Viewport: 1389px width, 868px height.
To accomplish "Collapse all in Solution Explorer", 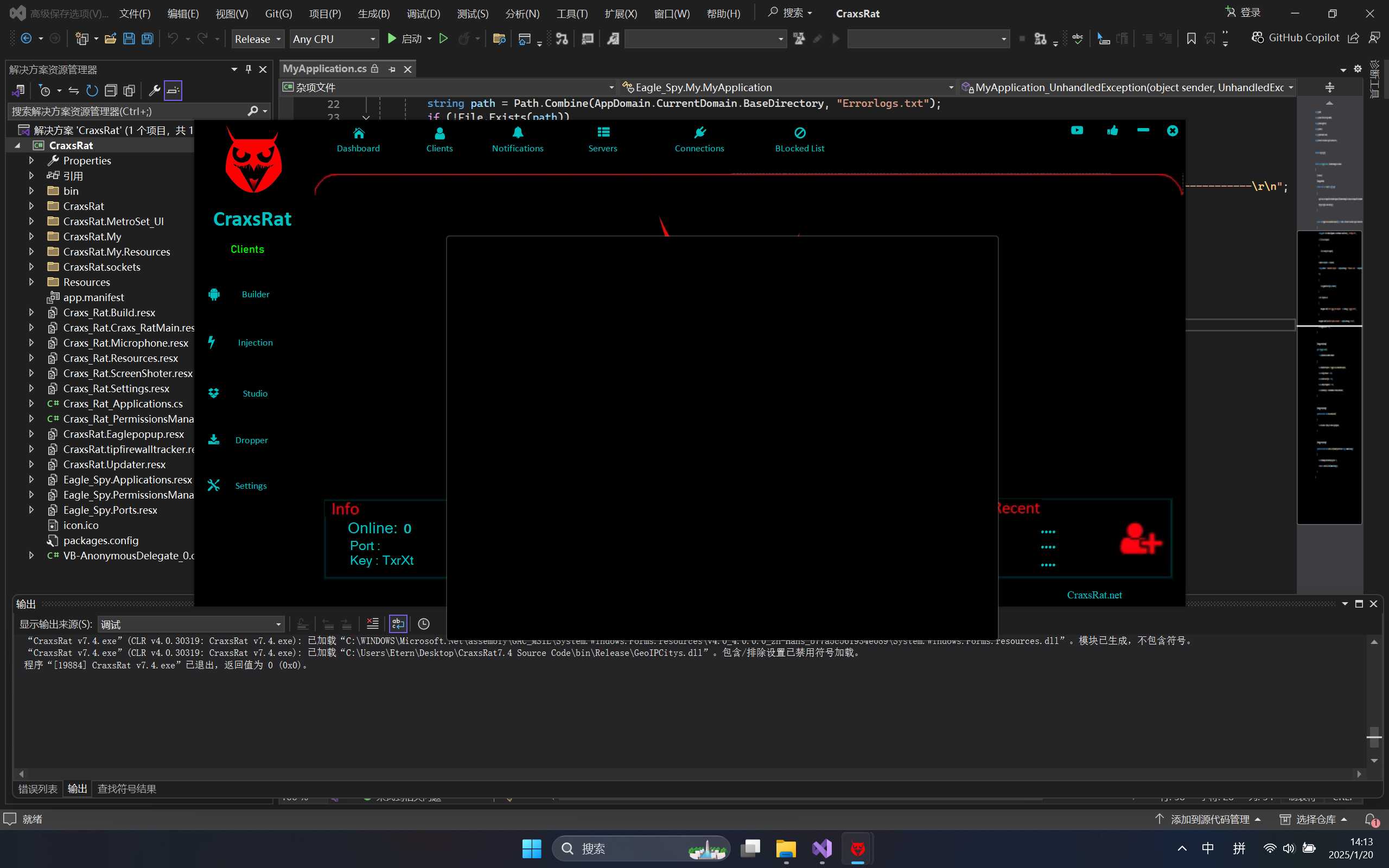I will [x=111, y=90].
